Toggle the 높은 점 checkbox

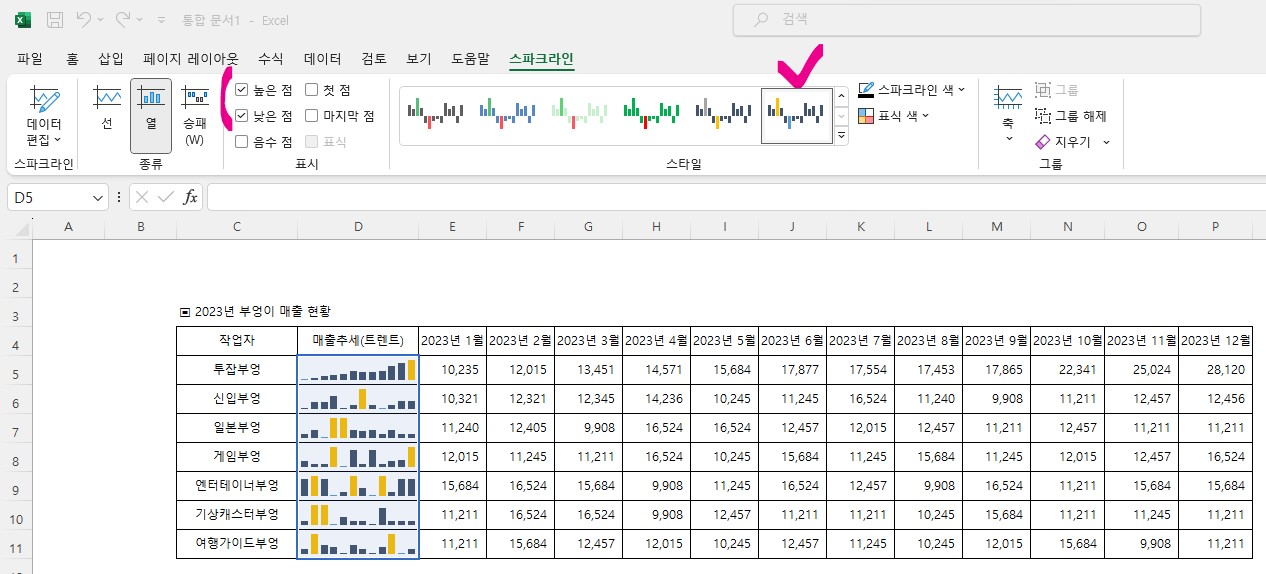[242, 90]
